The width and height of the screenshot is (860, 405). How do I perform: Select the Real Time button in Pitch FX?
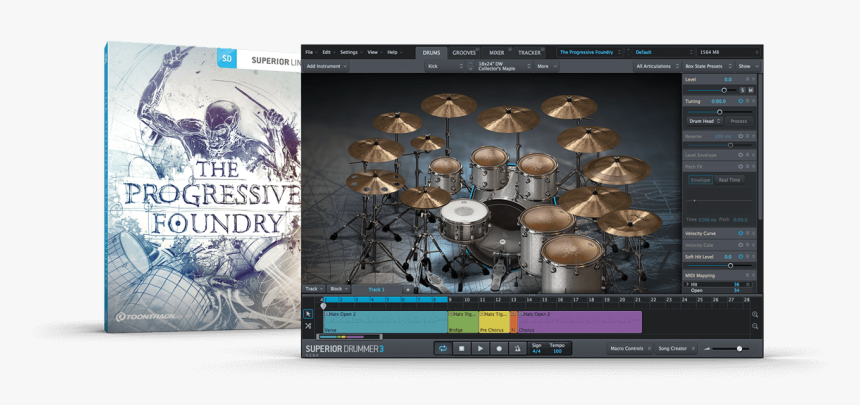click(x=729, y=179)
